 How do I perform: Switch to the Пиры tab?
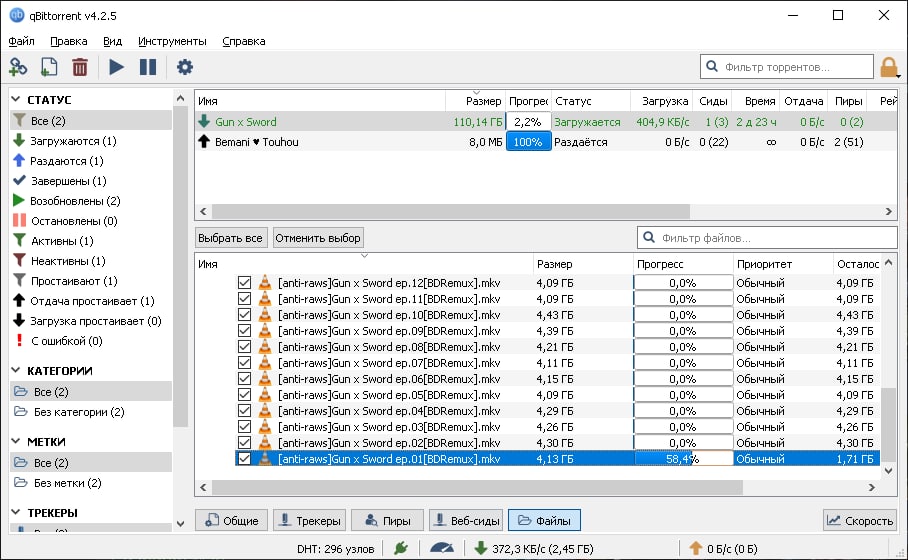[x=387, y=521]
